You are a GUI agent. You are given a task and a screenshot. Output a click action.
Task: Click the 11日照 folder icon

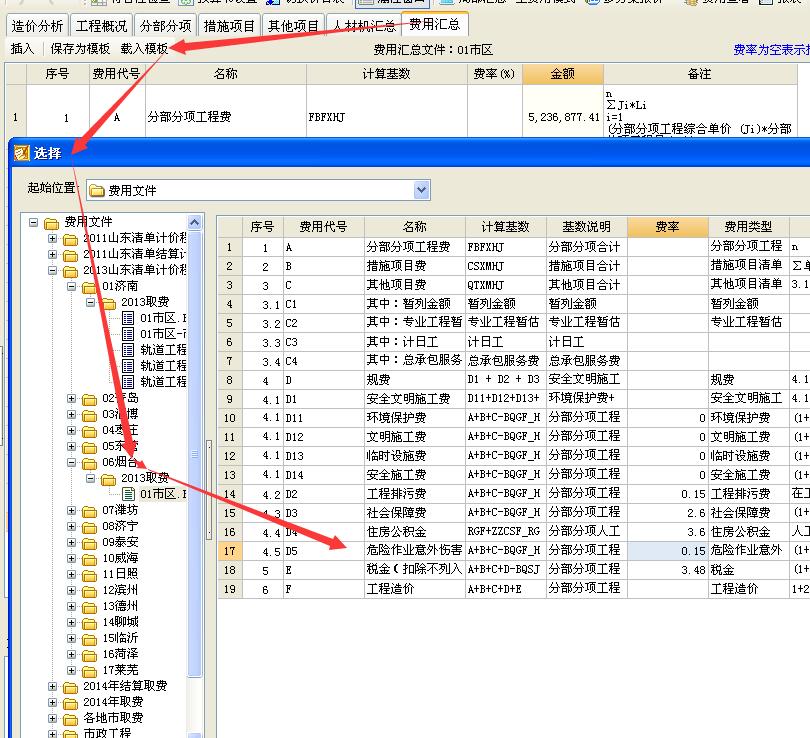pyautogui.click(x=89, y=575)
